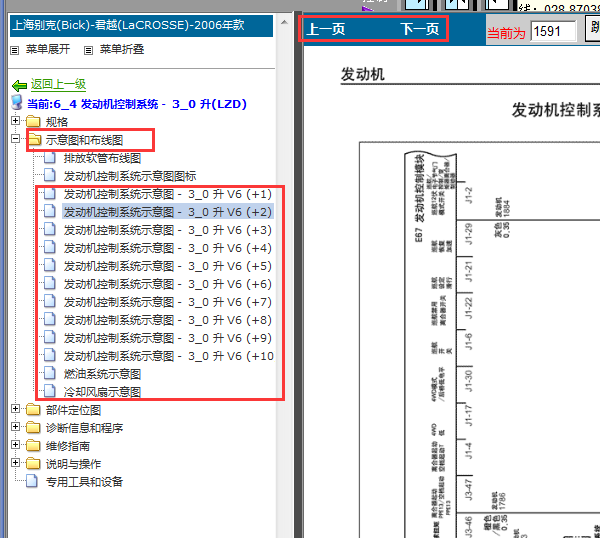Image resolution: width=600 pixels, height=538 pixels.
Task: Open 发动机控制系统示意图 V6 (+10 item
Action: [x=168, y=356]
